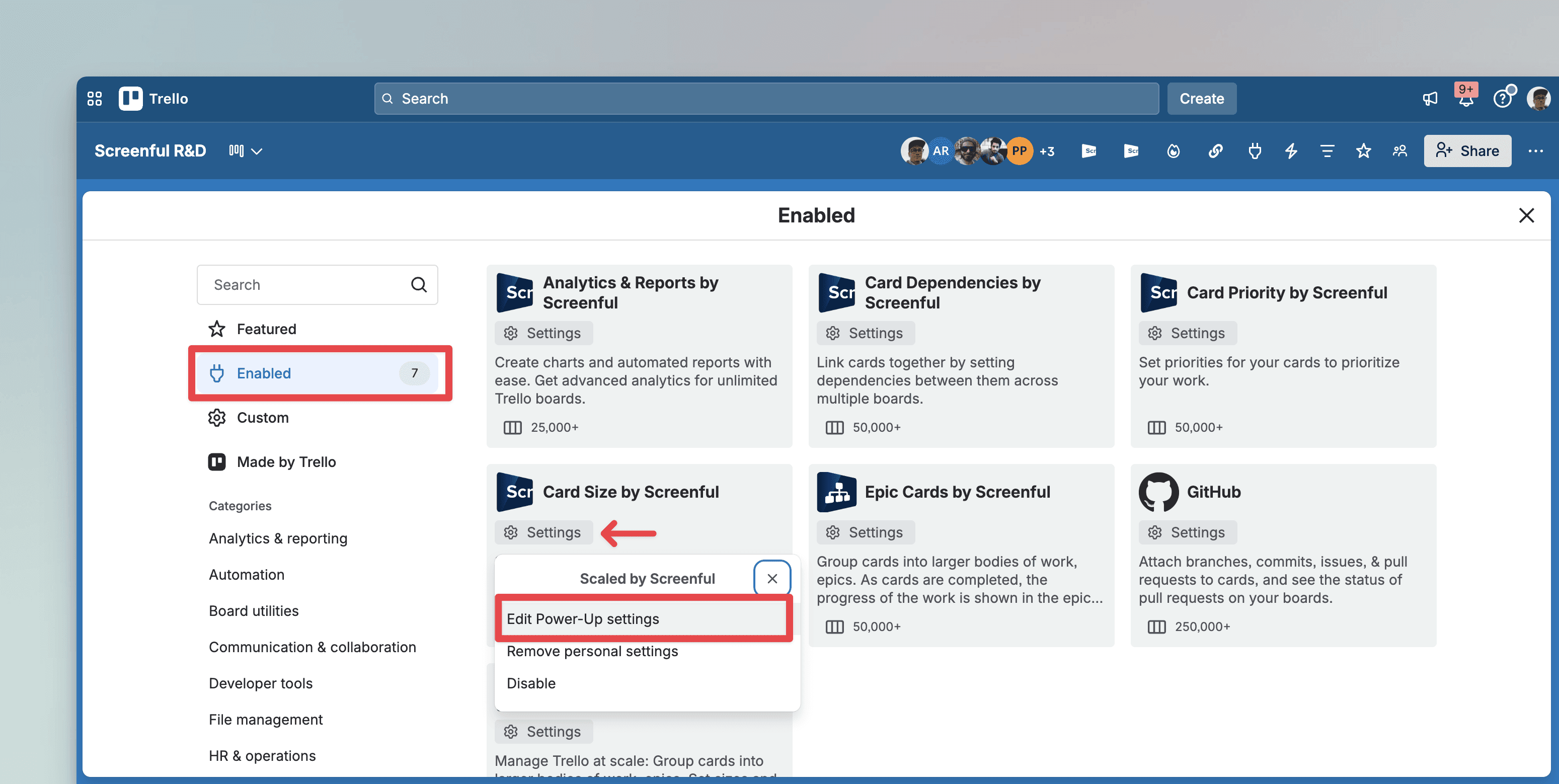Open the help question mark icon
Image resolution: width=1559 pixels, height=784 pixels.
click(1502, 99)
